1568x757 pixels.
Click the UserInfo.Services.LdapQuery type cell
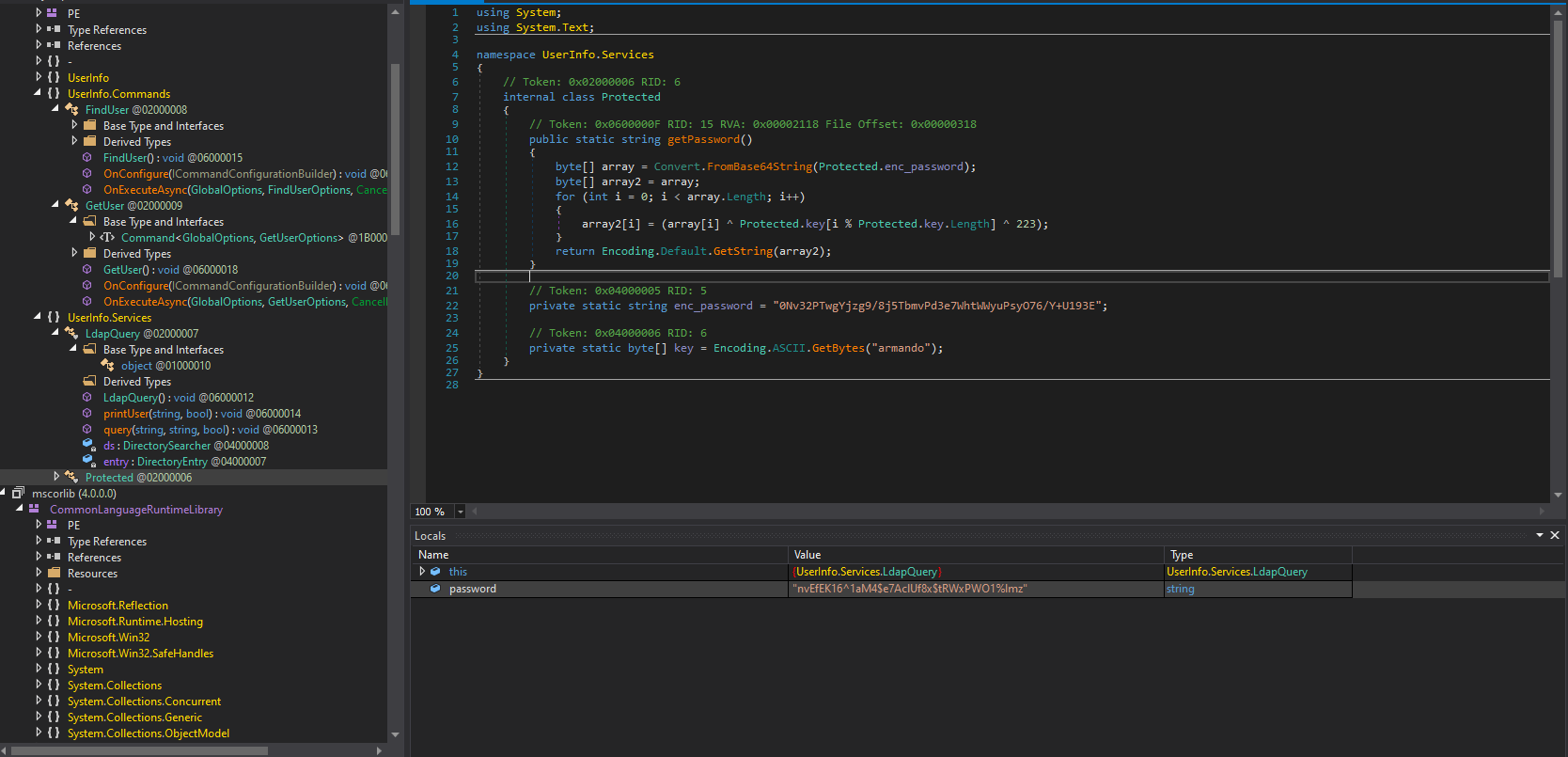[x=1258, y=572]
